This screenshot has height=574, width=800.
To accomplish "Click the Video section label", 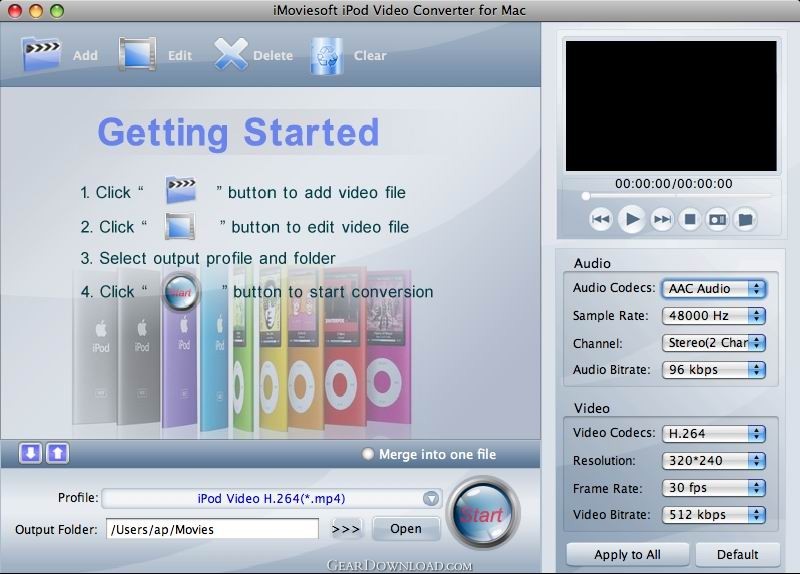I will tap(592, 408).
